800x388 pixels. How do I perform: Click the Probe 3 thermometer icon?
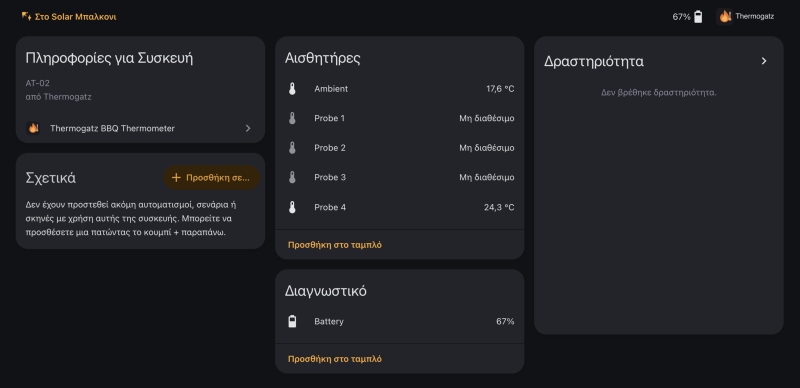click(x=292, y=178)
